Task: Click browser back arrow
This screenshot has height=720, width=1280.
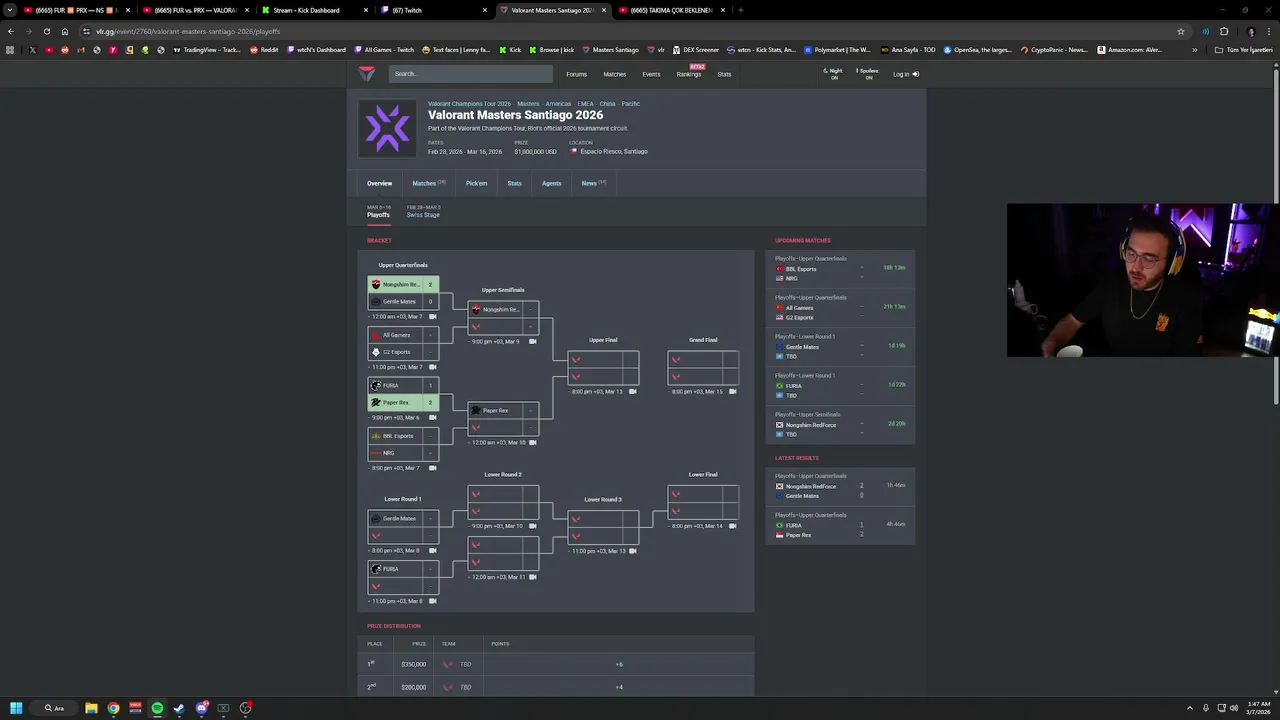Action: (x=11, y=31)
